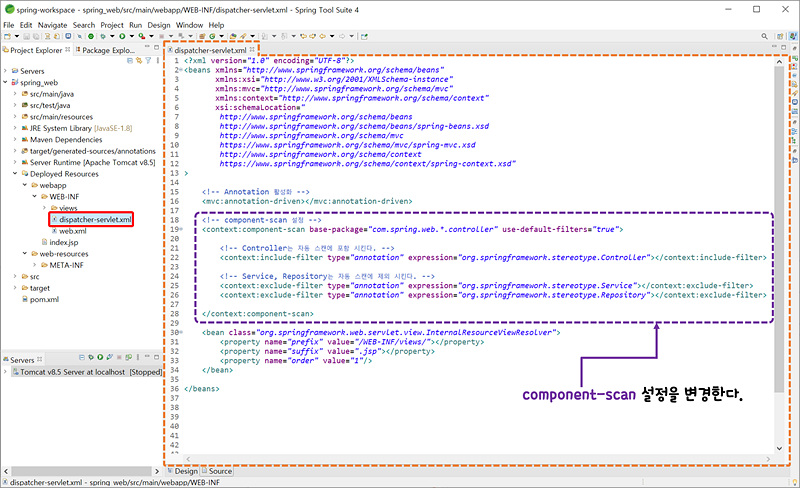800x488 pixels.
Task: Click the Save All toolbar icon
Action: tap(36, 36)
